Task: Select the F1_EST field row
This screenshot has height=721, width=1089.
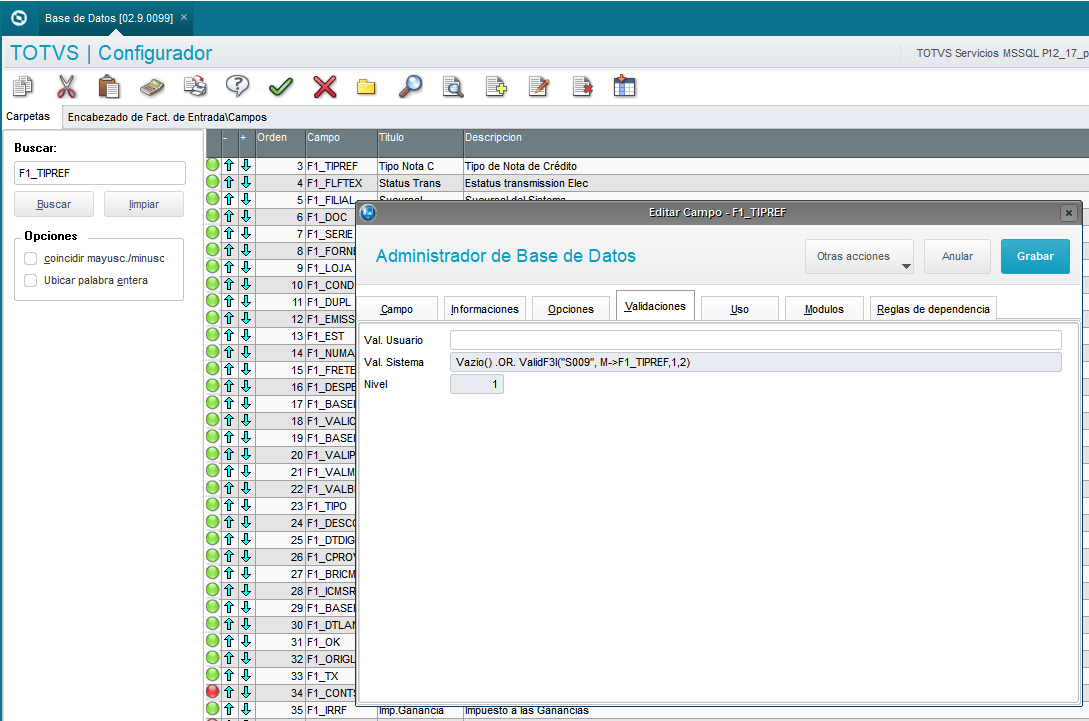Action: click(331, 336)
